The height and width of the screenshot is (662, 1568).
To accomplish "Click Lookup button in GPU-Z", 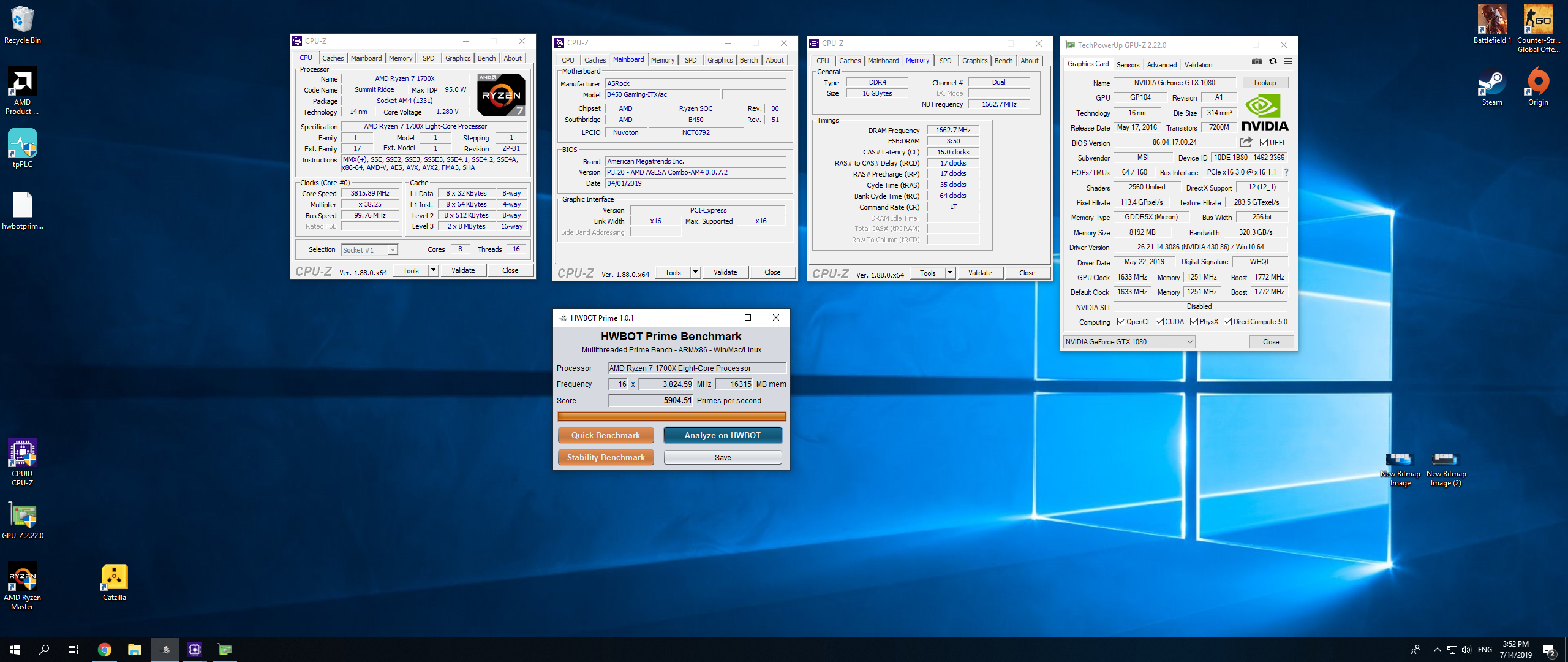I will [x=1265, y=83].
